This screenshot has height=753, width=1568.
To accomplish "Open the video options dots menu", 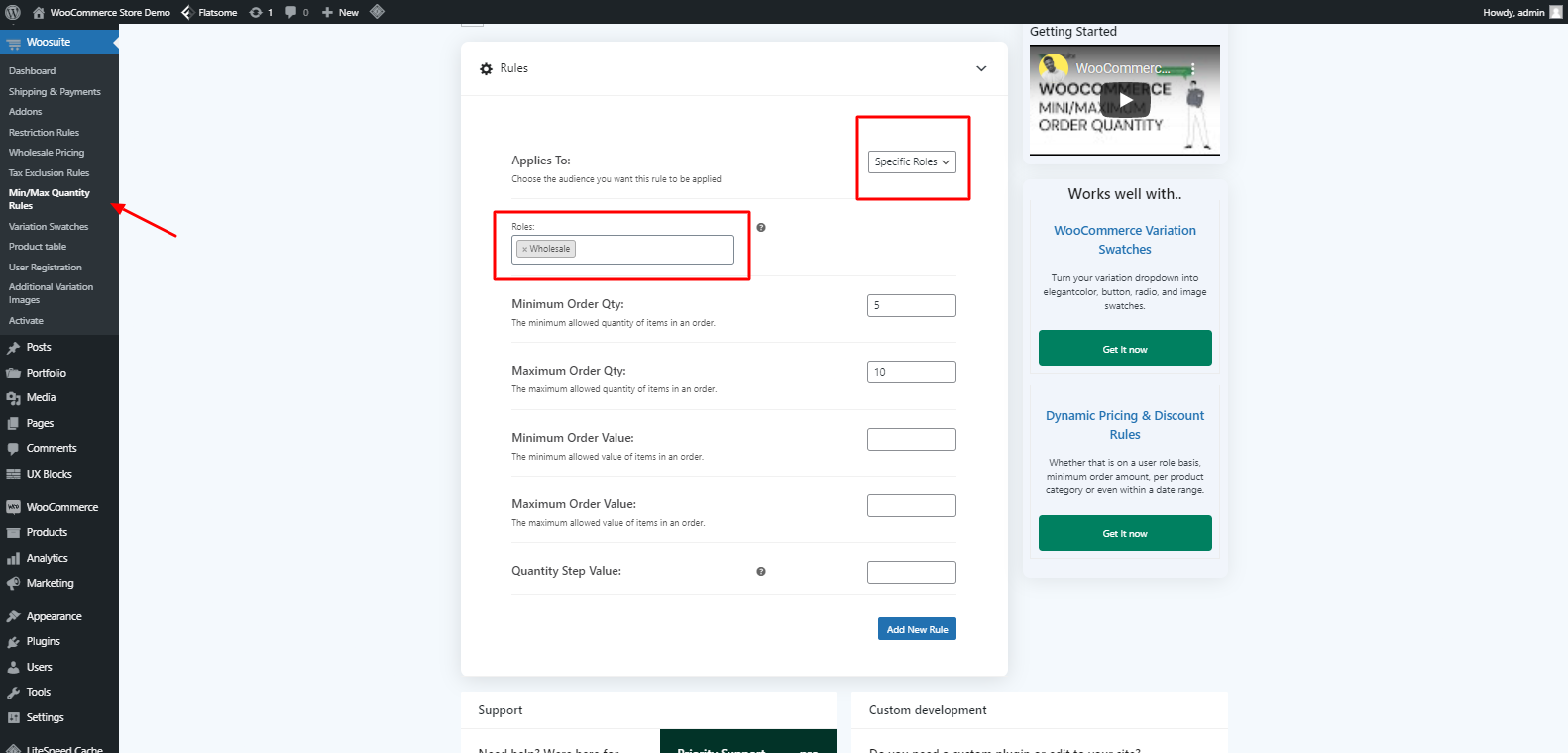I will point(1193,68).
